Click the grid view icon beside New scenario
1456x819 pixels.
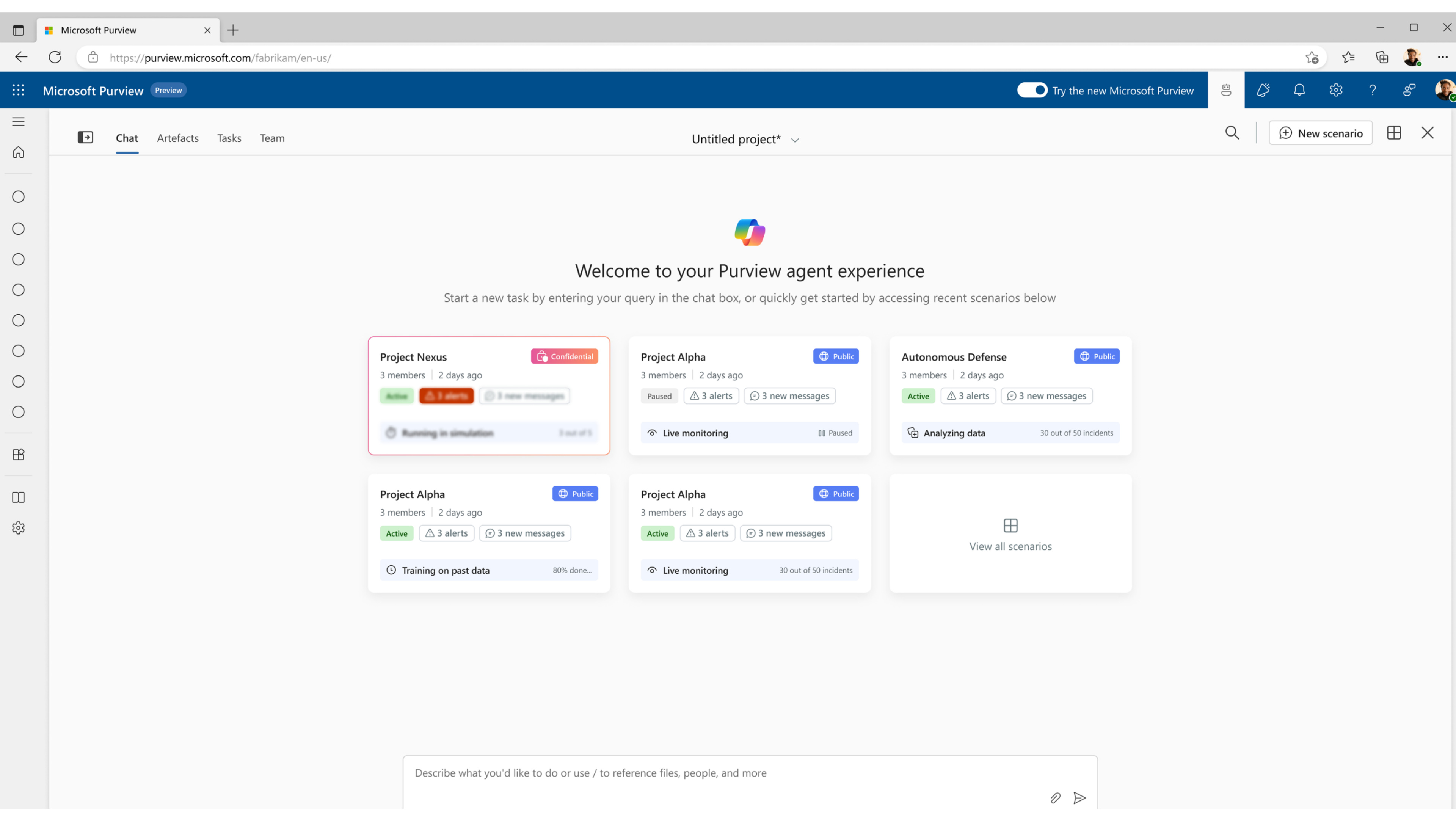(1394, 133)
